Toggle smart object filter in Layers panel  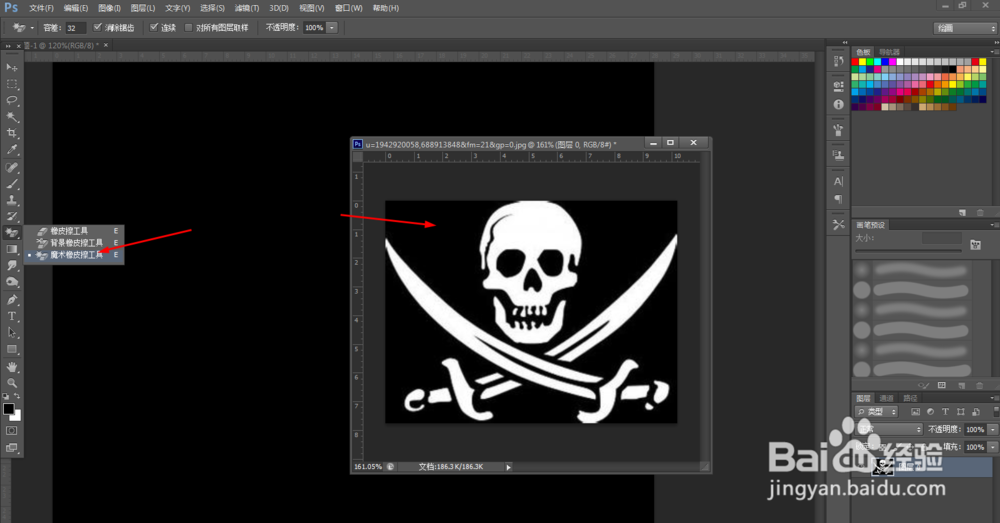click(976, 412)
